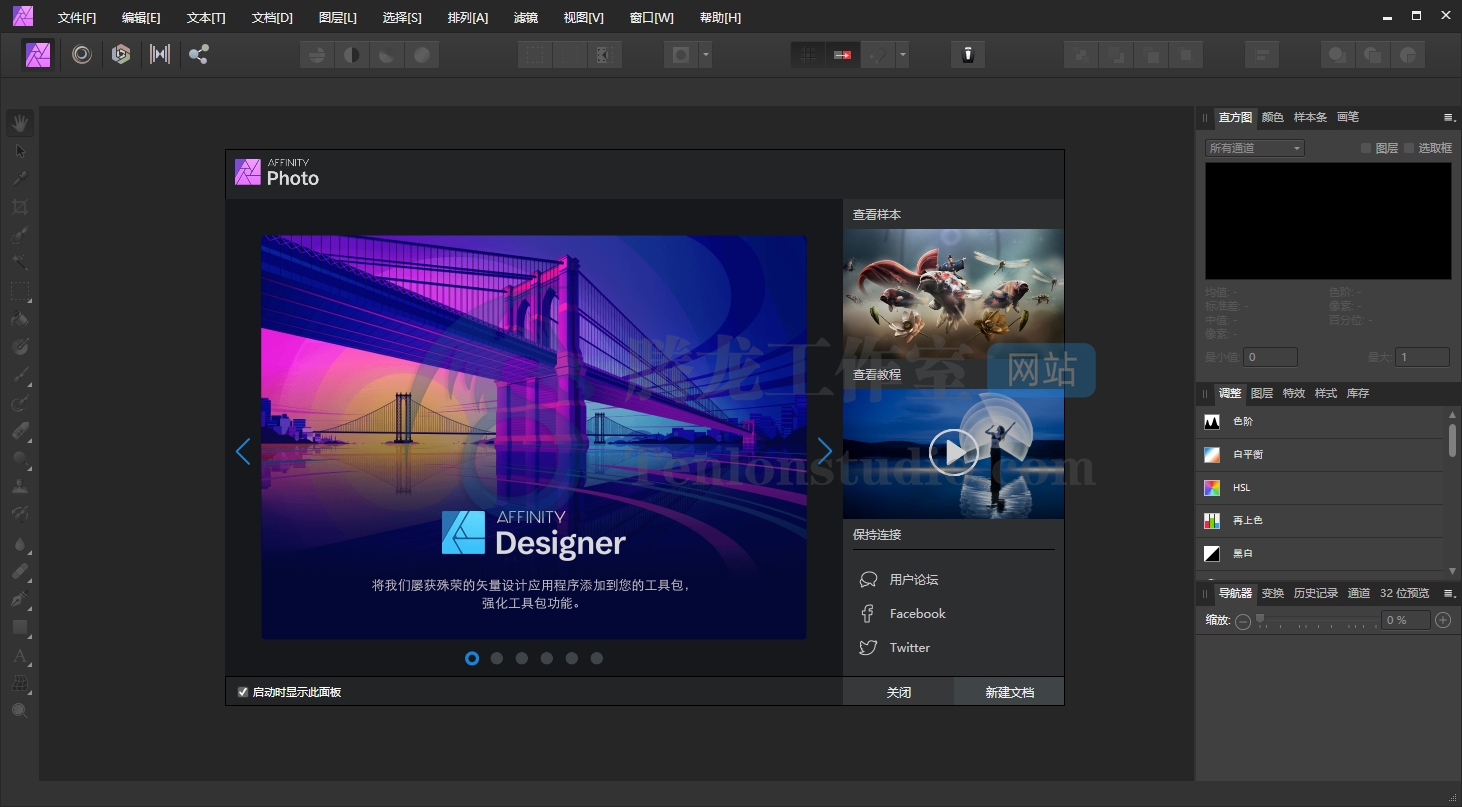
Task: Select the Blur droplet tool
Action: pyautogui.click(x=20, y=544)
